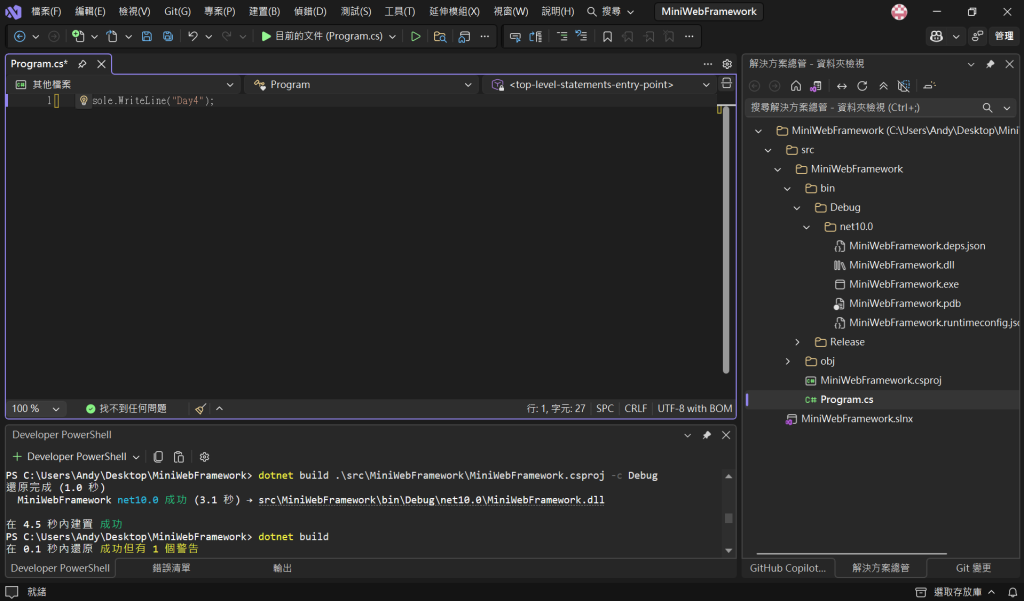The image size is (1024, 601).
Task: Toggle auto-hide pin of Solution Explorer panel
Action: (990, 64)
